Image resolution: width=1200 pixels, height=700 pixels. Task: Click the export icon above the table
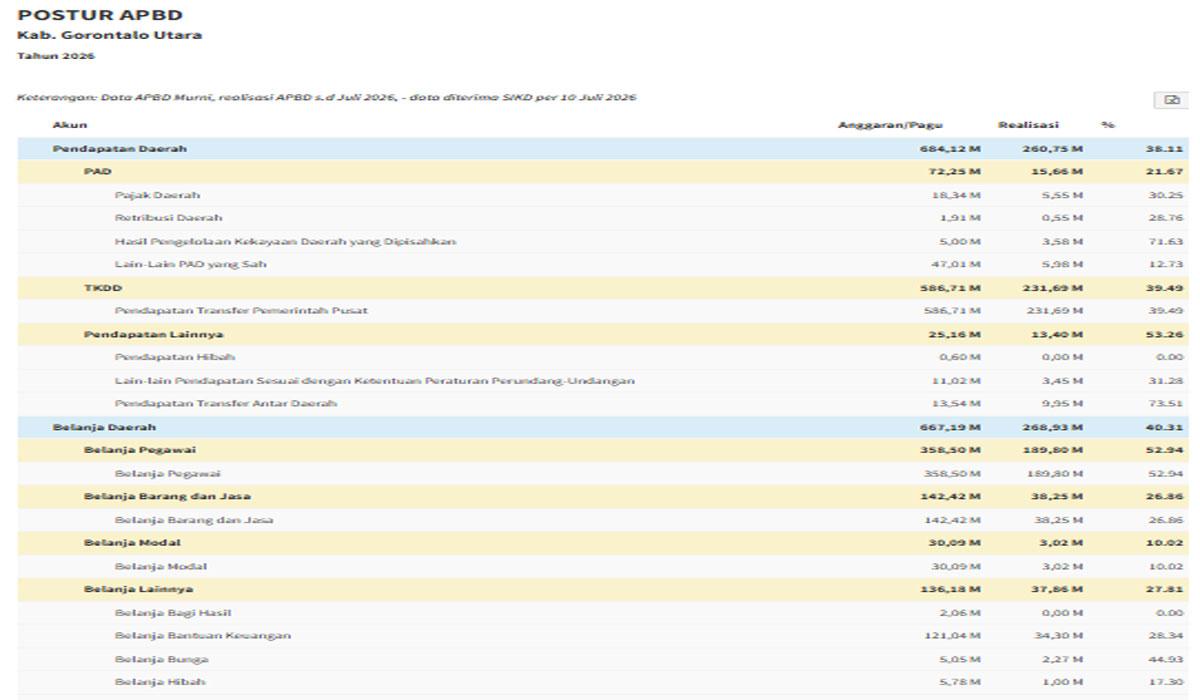[x=1171, y=99]
